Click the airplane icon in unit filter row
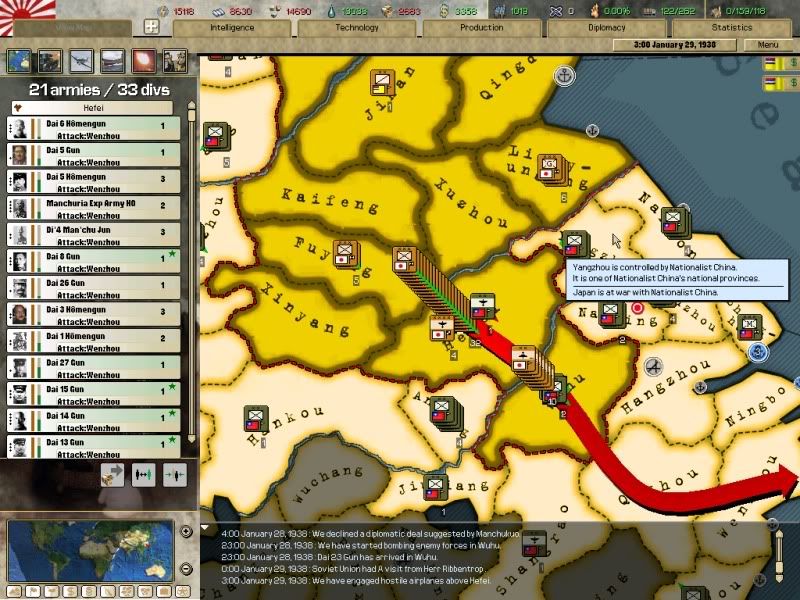Viewport: 800px width, 600px height. tap(81, 60)
